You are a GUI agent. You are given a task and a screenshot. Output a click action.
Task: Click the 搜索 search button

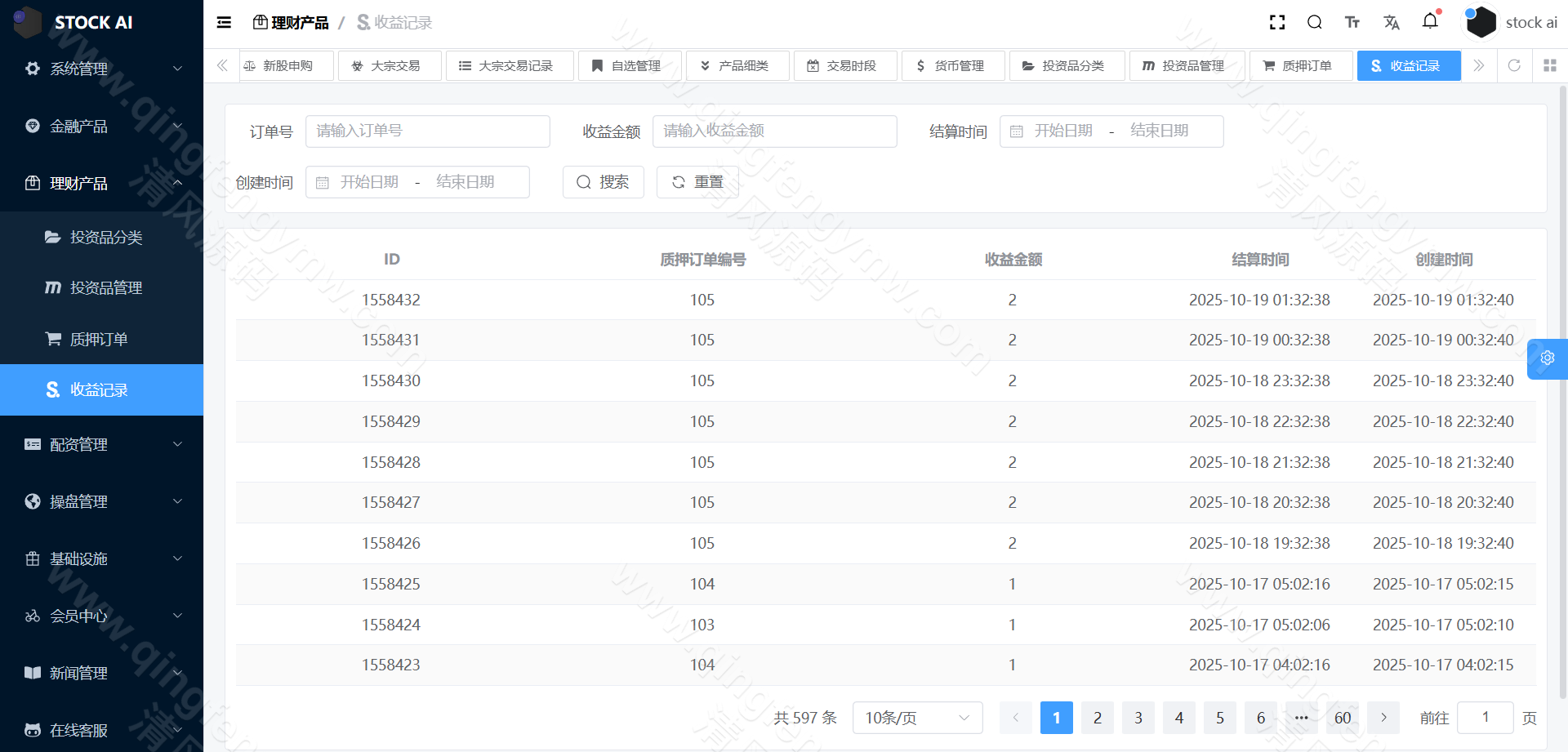tap(603, 181)
